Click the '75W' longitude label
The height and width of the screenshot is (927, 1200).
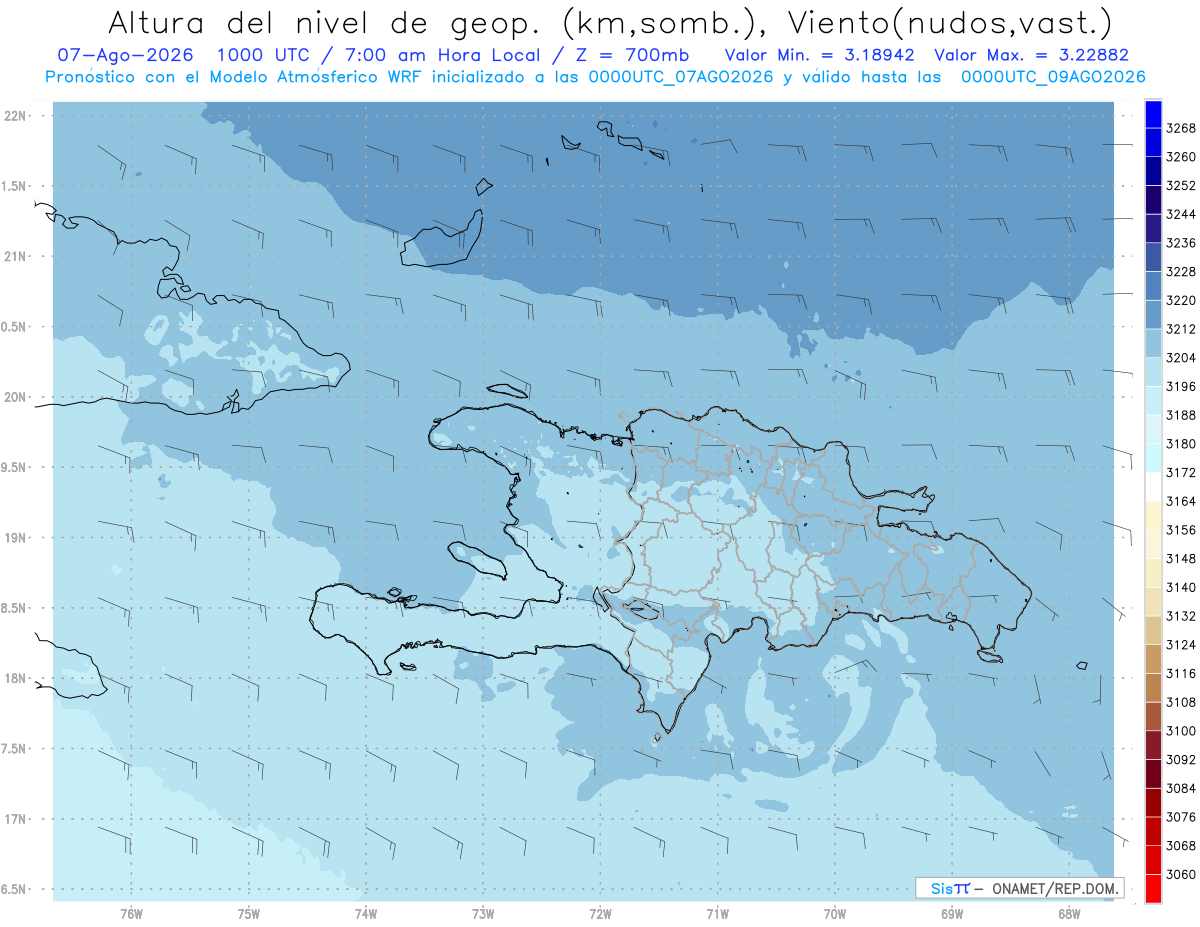(249, 913)
